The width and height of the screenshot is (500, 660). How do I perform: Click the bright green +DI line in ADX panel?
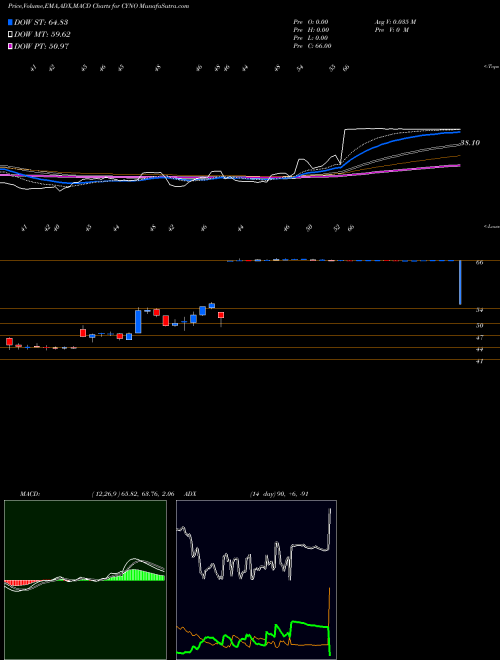pos(309,624)
